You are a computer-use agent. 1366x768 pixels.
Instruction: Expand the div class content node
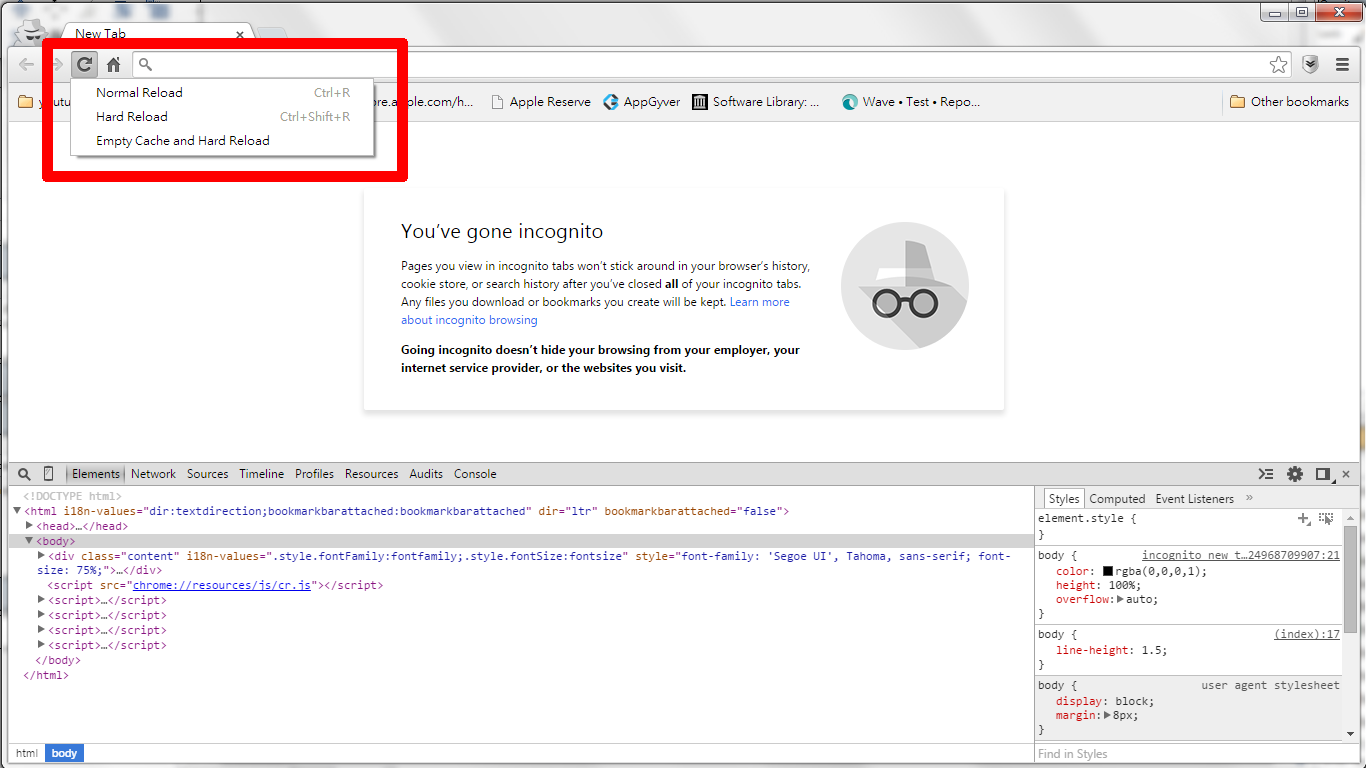coord(41,556)
